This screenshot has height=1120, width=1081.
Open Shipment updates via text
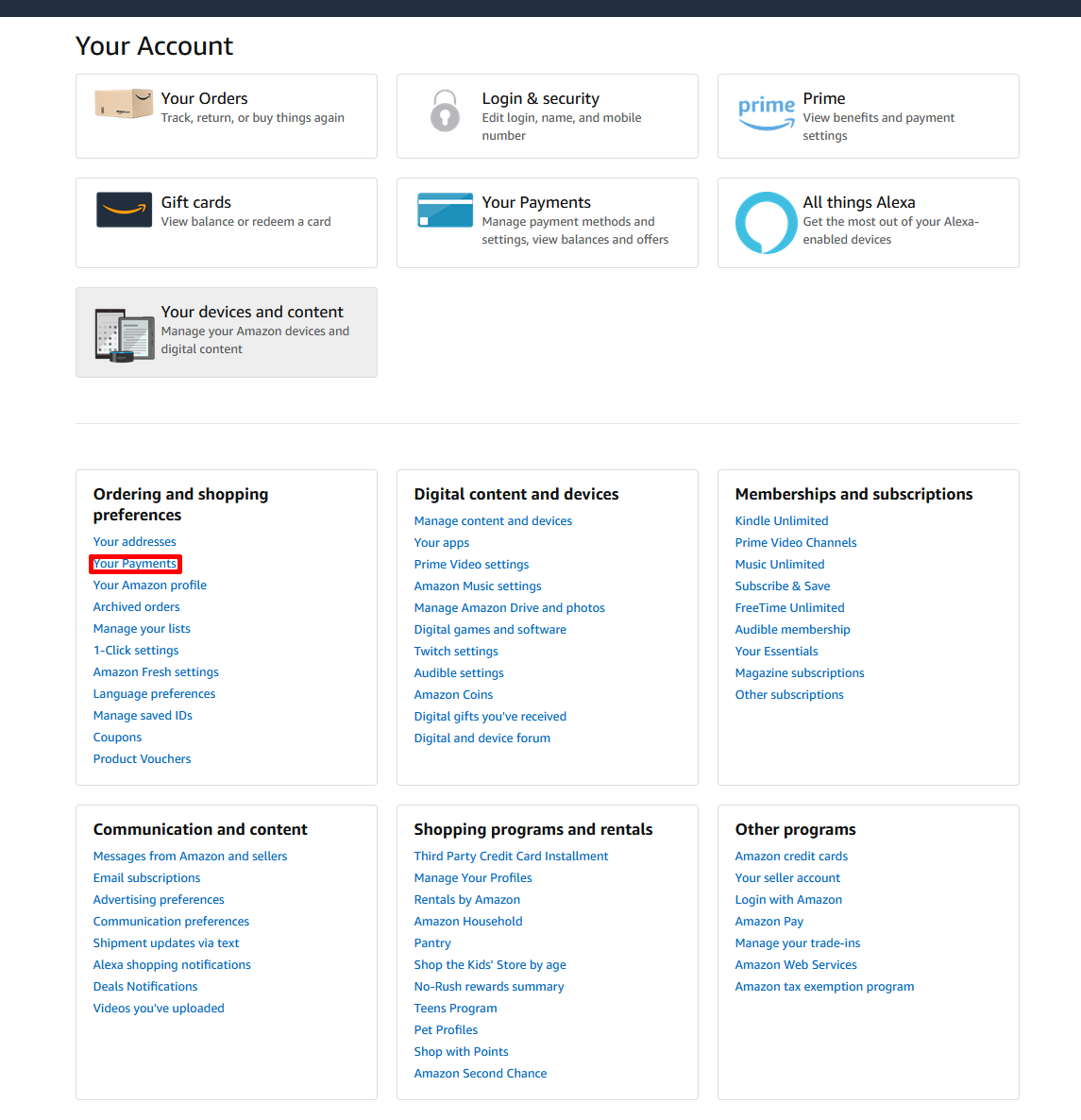pyautogui.click(x=165, y=942)
